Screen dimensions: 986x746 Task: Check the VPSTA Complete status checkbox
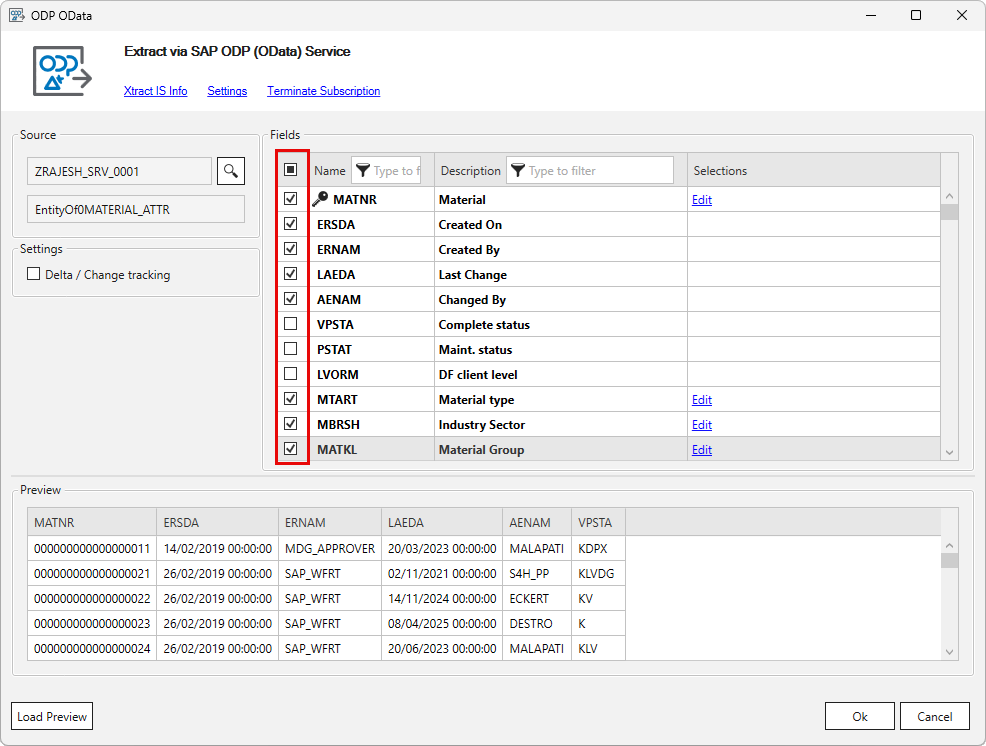pos(291,324)
